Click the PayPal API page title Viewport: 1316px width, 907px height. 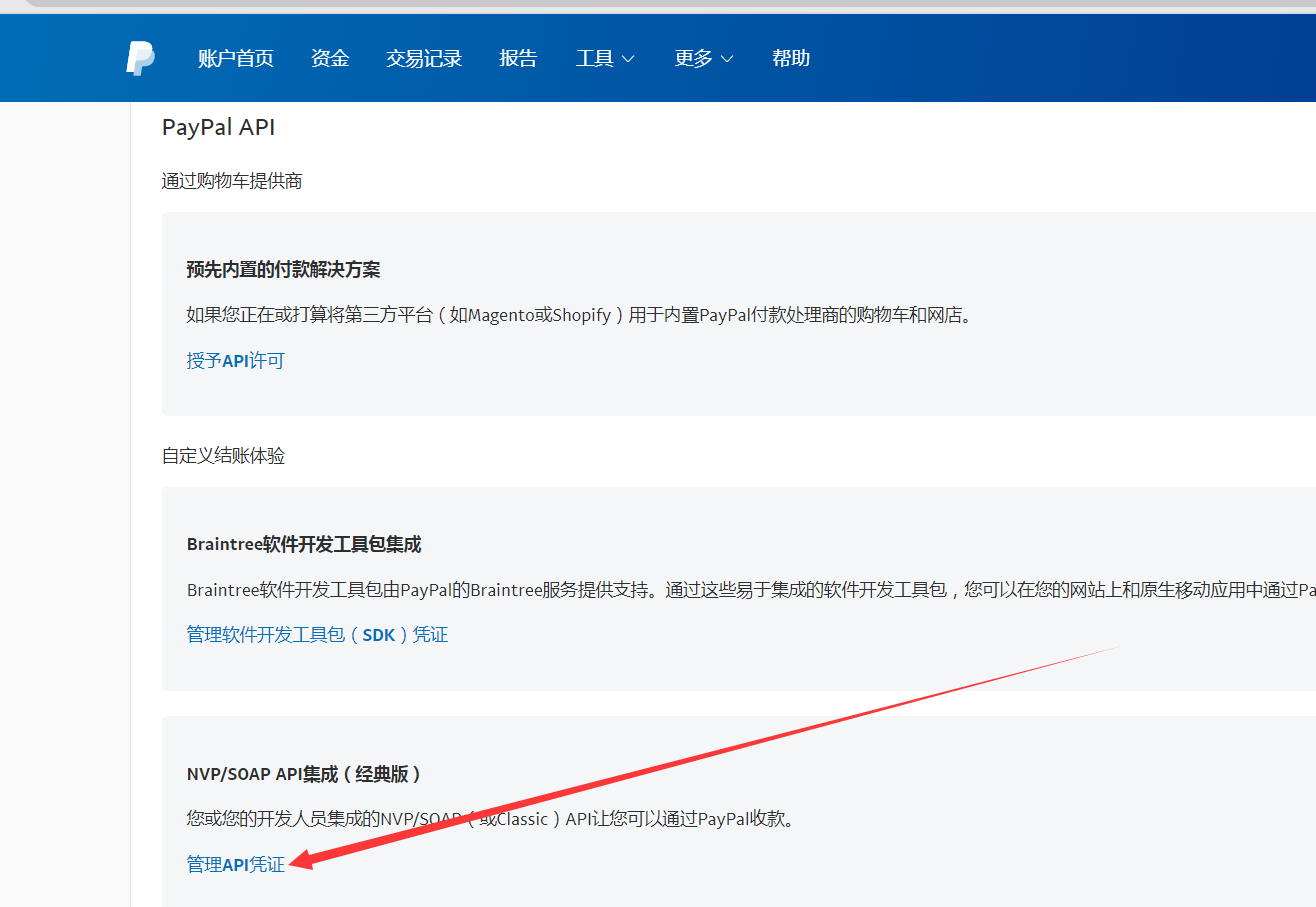pos(218,127)
